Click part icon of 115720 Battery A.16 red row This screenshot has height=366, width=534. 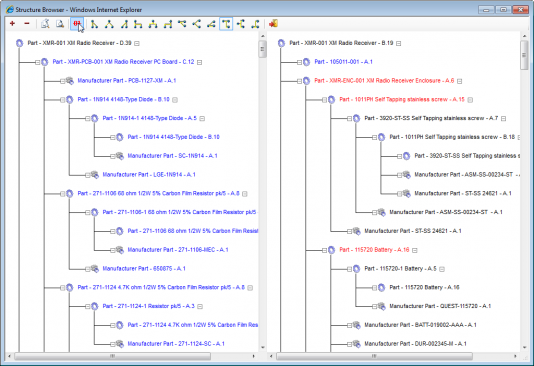pos(331,250)
